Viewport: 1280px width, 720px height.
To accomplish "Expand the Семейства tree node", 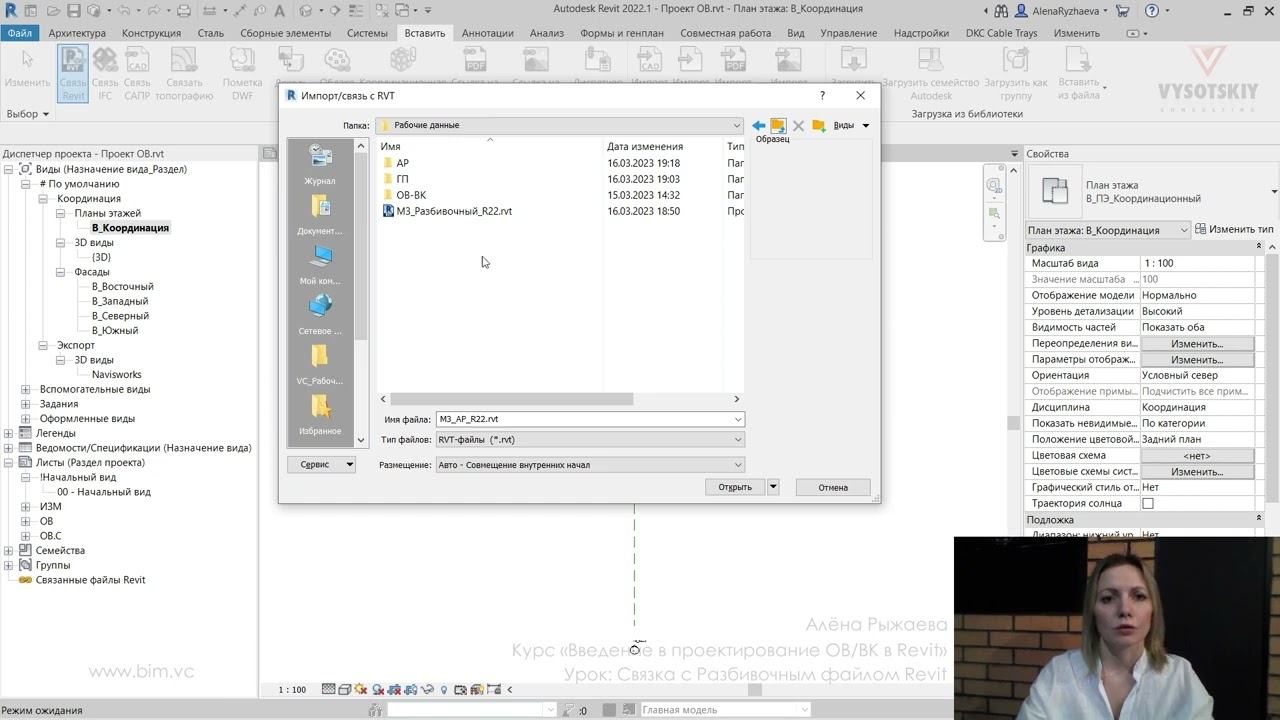I will click(x=9, y=551).
